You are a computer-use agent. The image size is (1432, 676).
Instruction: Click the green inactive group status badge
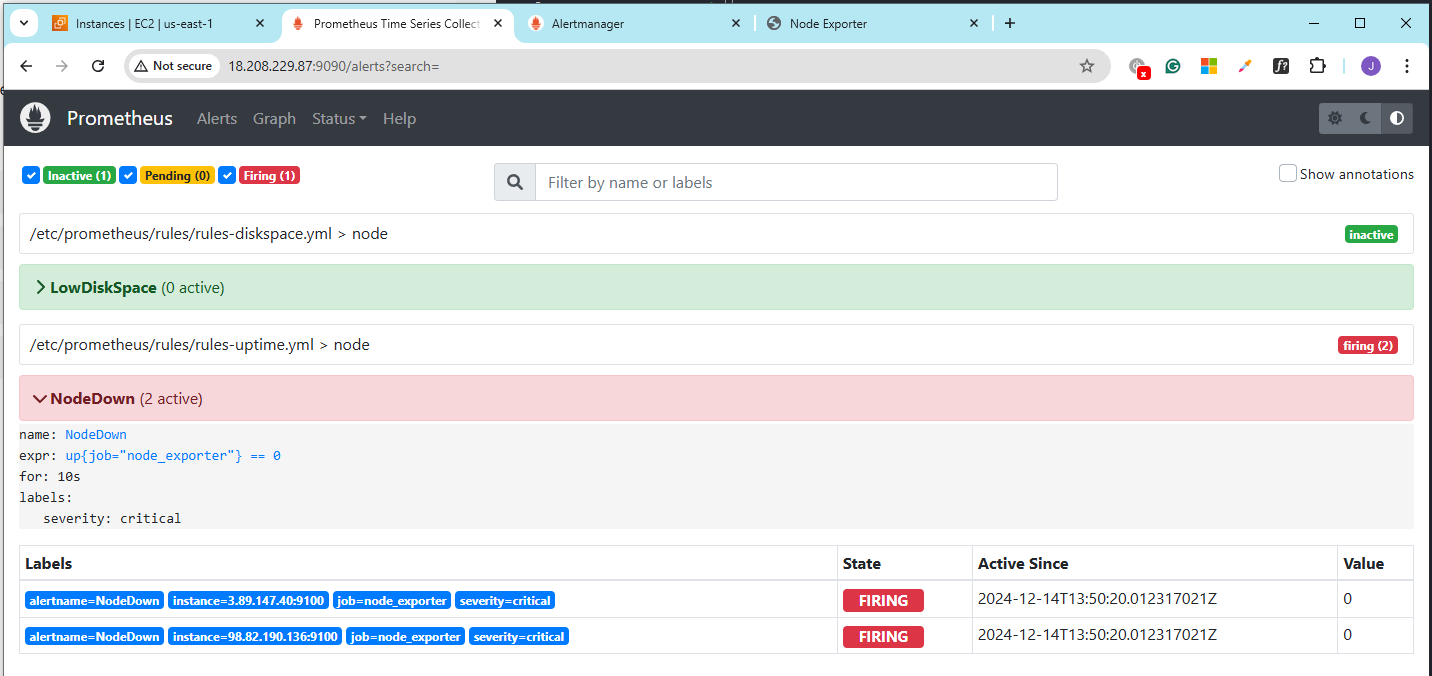click(1371, 234)
